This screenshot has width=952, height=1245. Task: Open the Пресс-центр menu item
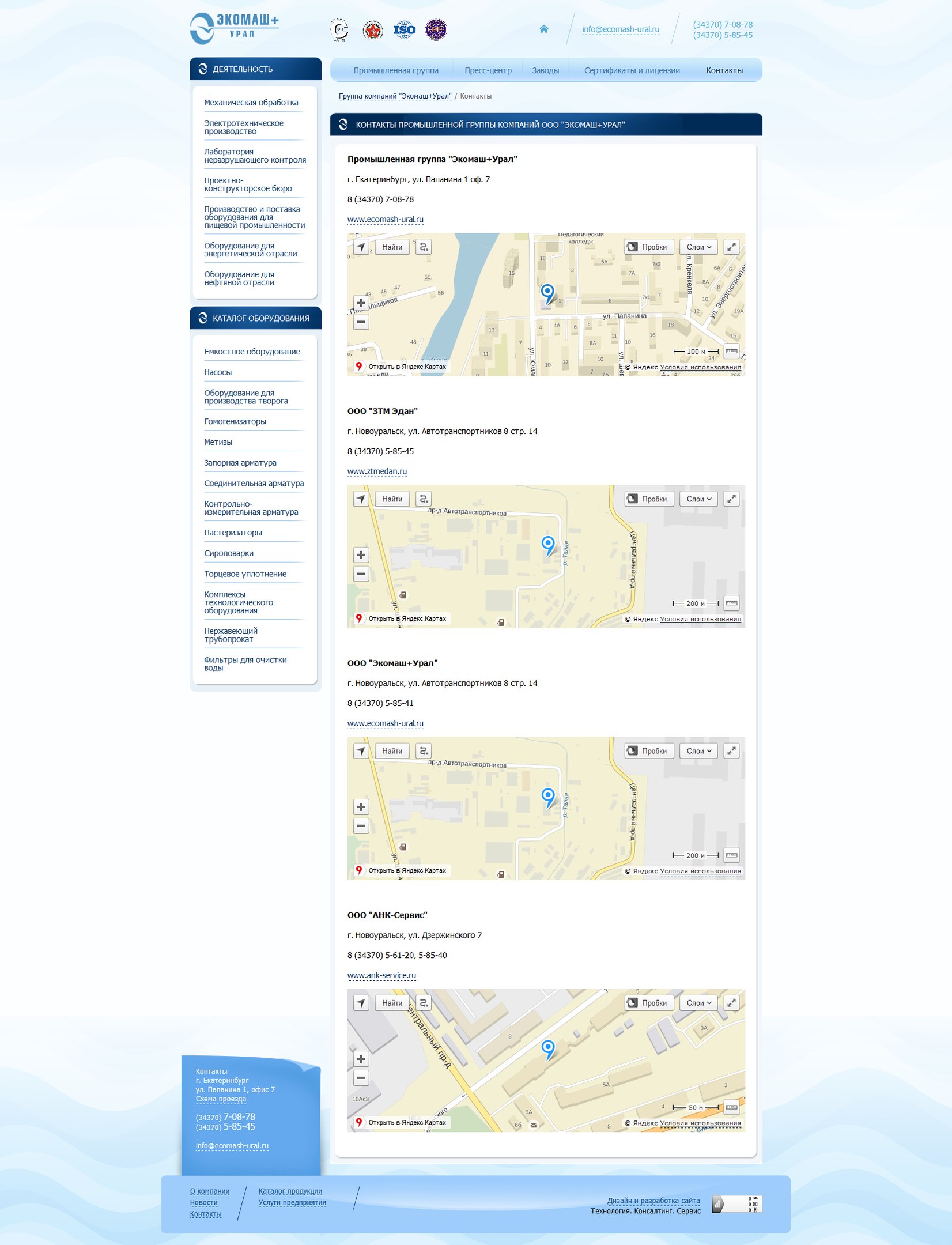(x=488, y=70)
